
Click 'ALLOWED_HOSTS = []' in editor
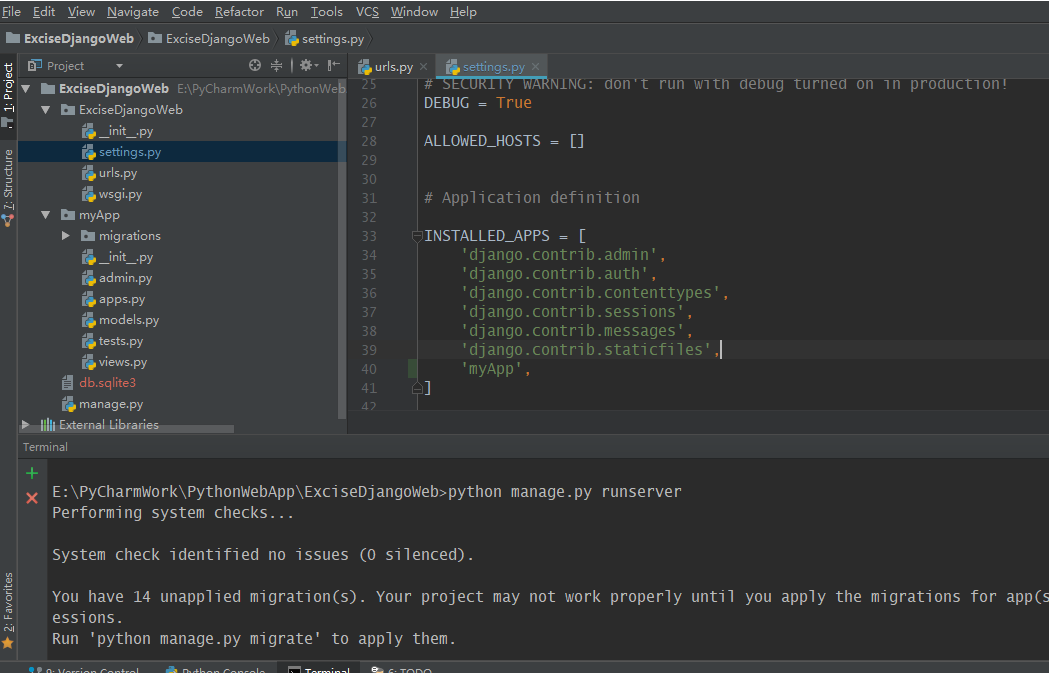(504, 141)
